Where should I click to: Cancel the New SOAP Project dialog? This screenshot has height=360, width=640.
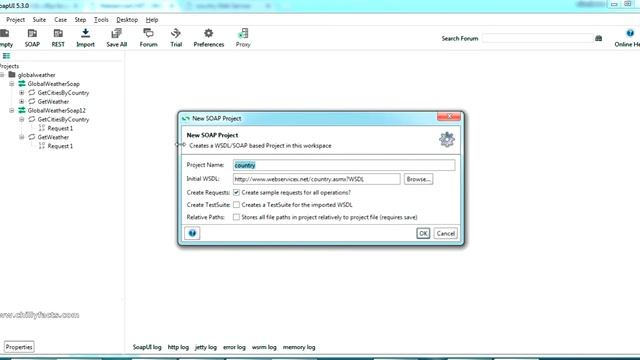coord(445,233)
